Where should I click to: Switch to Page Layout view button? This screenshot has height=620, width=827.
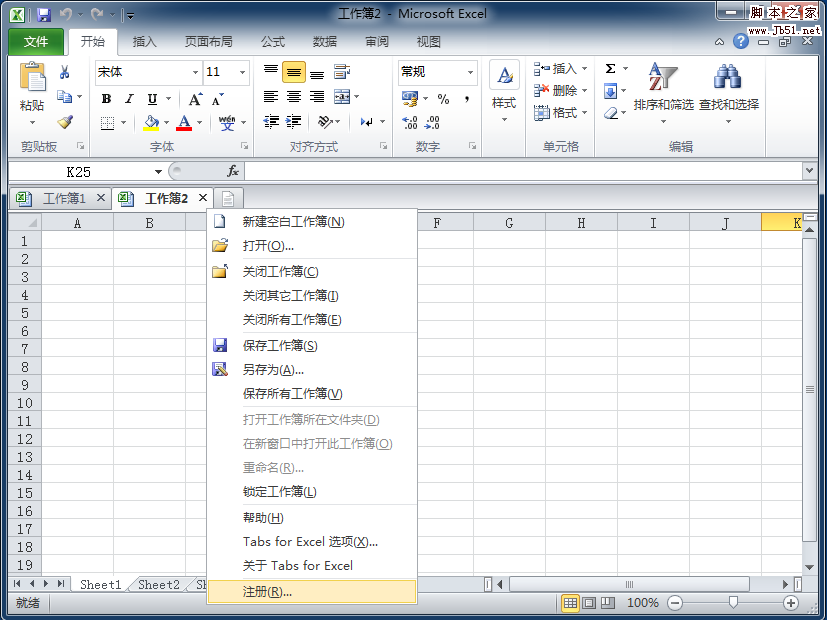pyautogui.click(x=590, y=603)
